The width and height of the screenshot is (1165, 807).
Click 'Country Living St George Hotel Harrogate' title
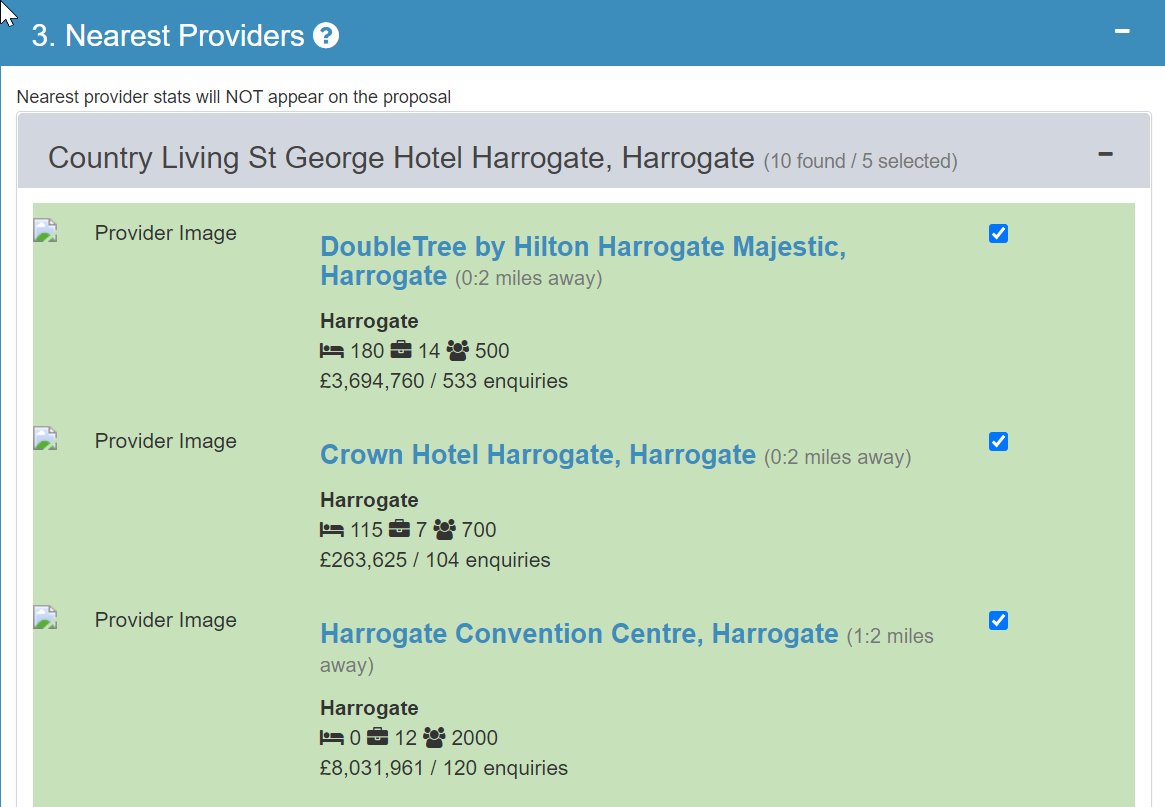[x=401, y=158]
